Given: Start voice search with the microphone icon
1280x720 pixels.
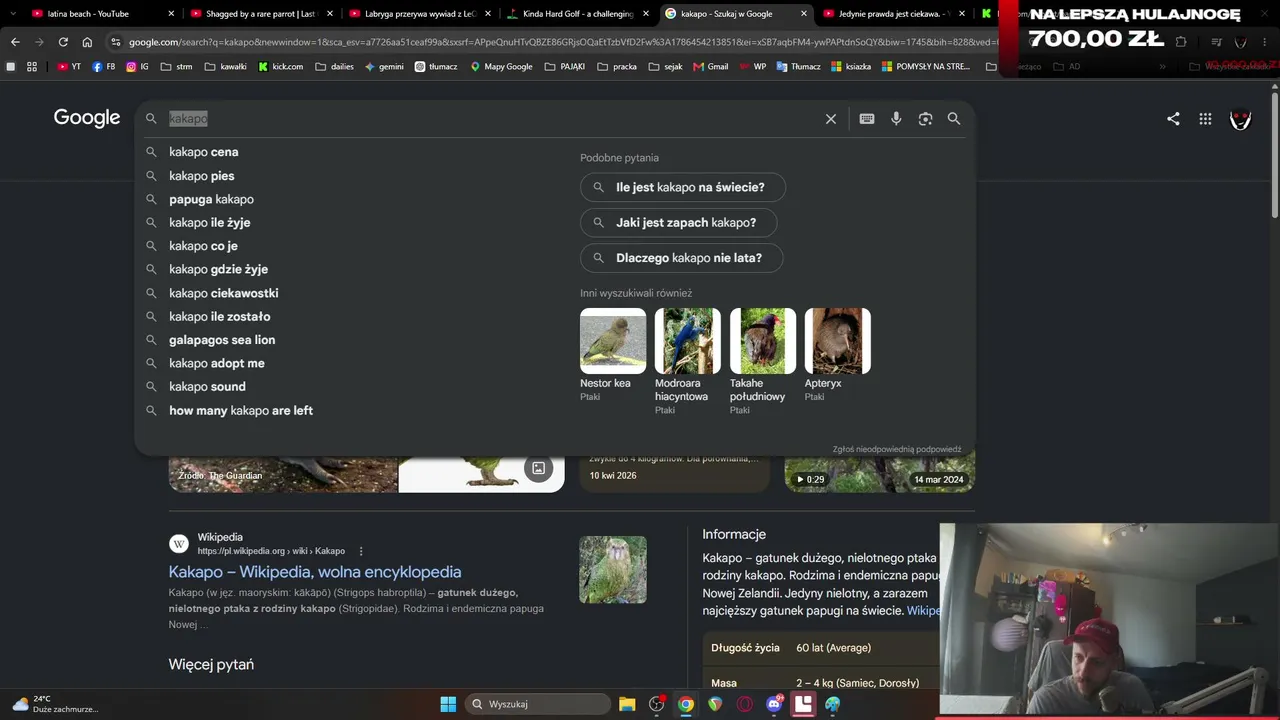Looking at the screenshot, I should 896,119.
